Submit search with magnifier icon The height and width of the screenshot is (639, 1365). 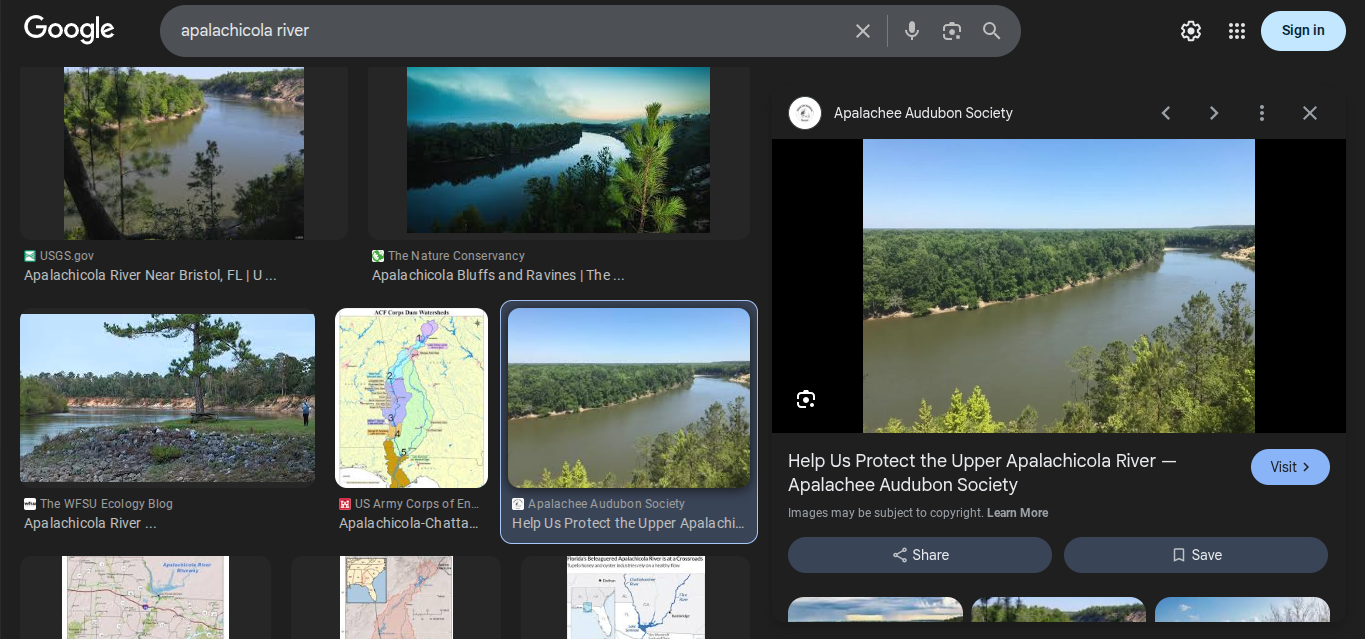click(991, 31)
